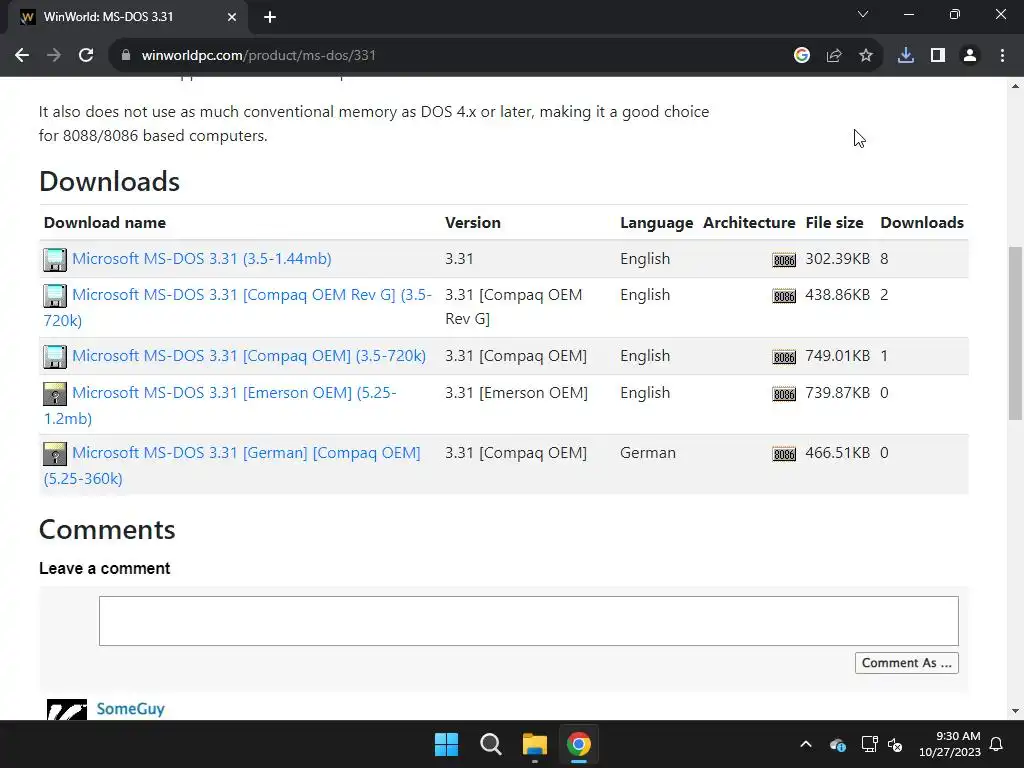
Task: Open the 9:30 AM clock and calendar
Action: click(x=950, y=744)
